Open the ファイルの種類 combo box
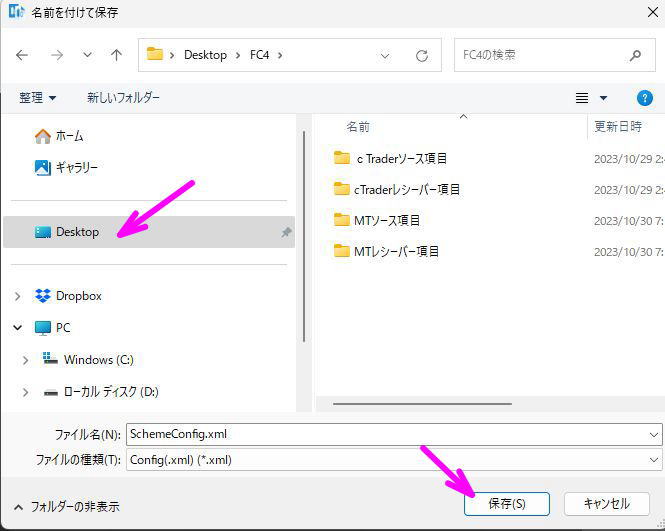This screenshot has width=665, height=531. tap(394, 460)
